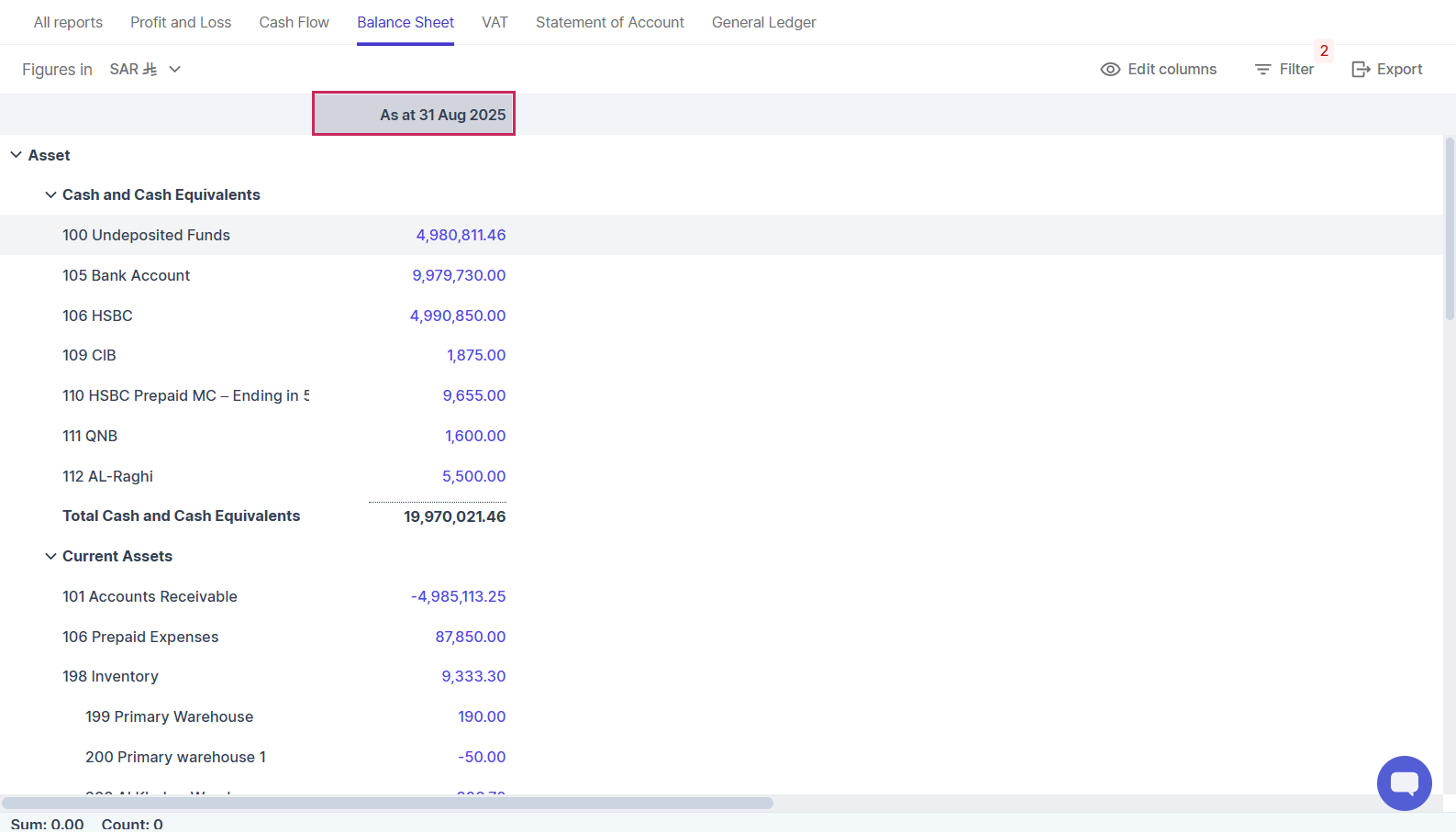Click the As at 31 Aug 2025 column header
The height and width of the screenshot is (832, 1456).
point(414,114)
